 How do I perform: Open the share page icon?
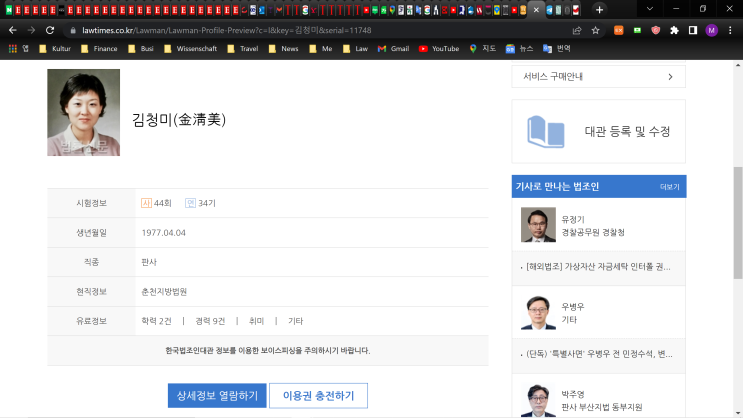[x=577, y=30]
